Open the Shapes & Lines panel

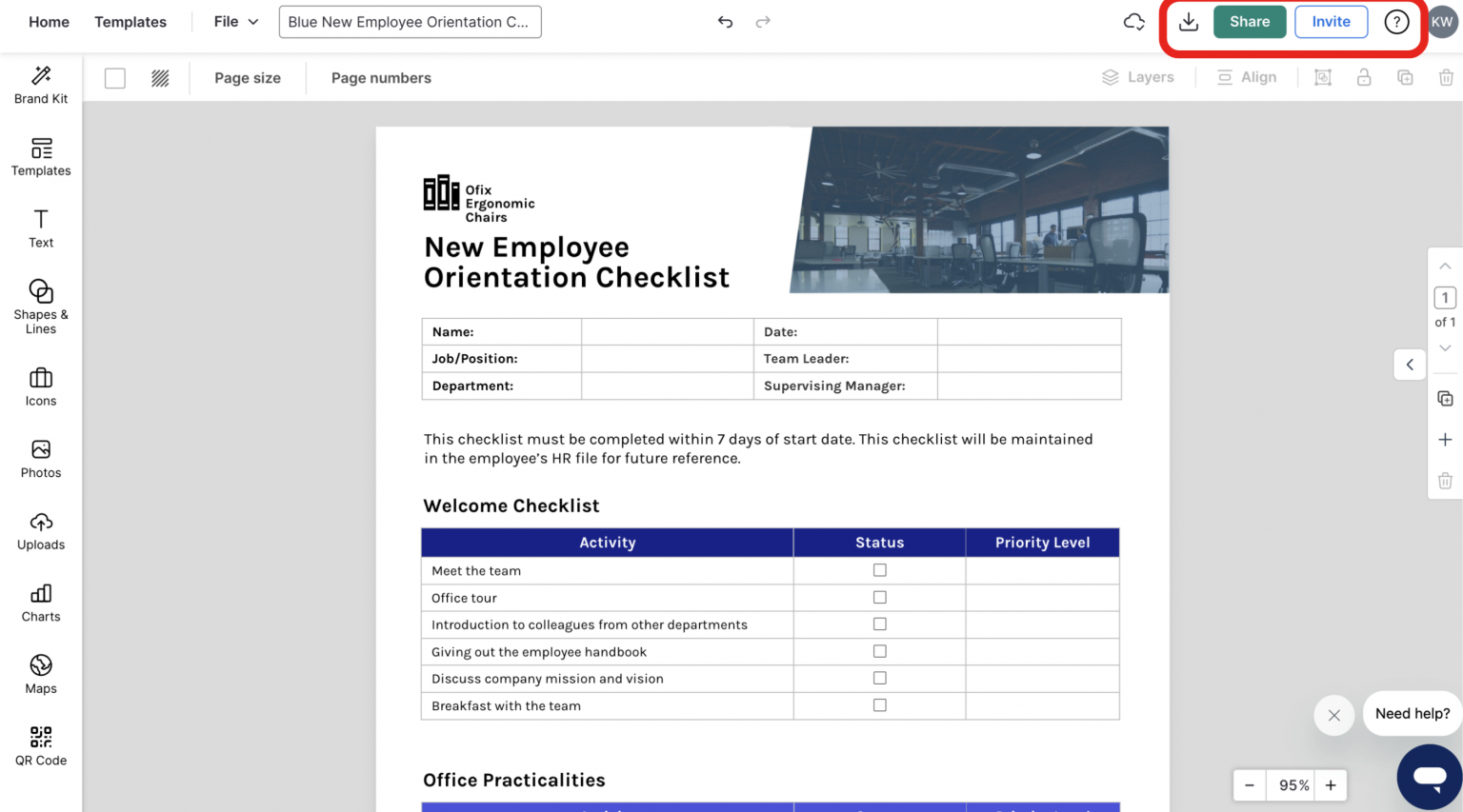[40, 305]
